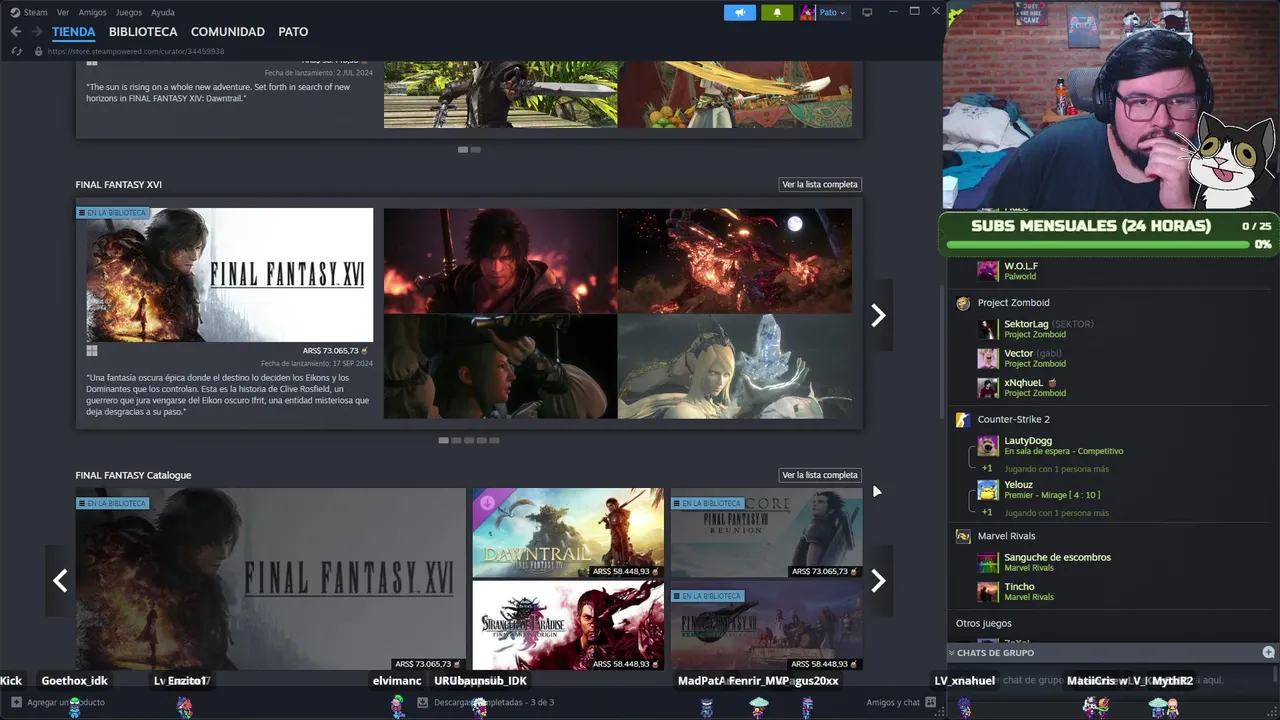This screenshot has width=1280, height=720.
Task: Open Amigos y chat button
Action: tap(901, 702)
